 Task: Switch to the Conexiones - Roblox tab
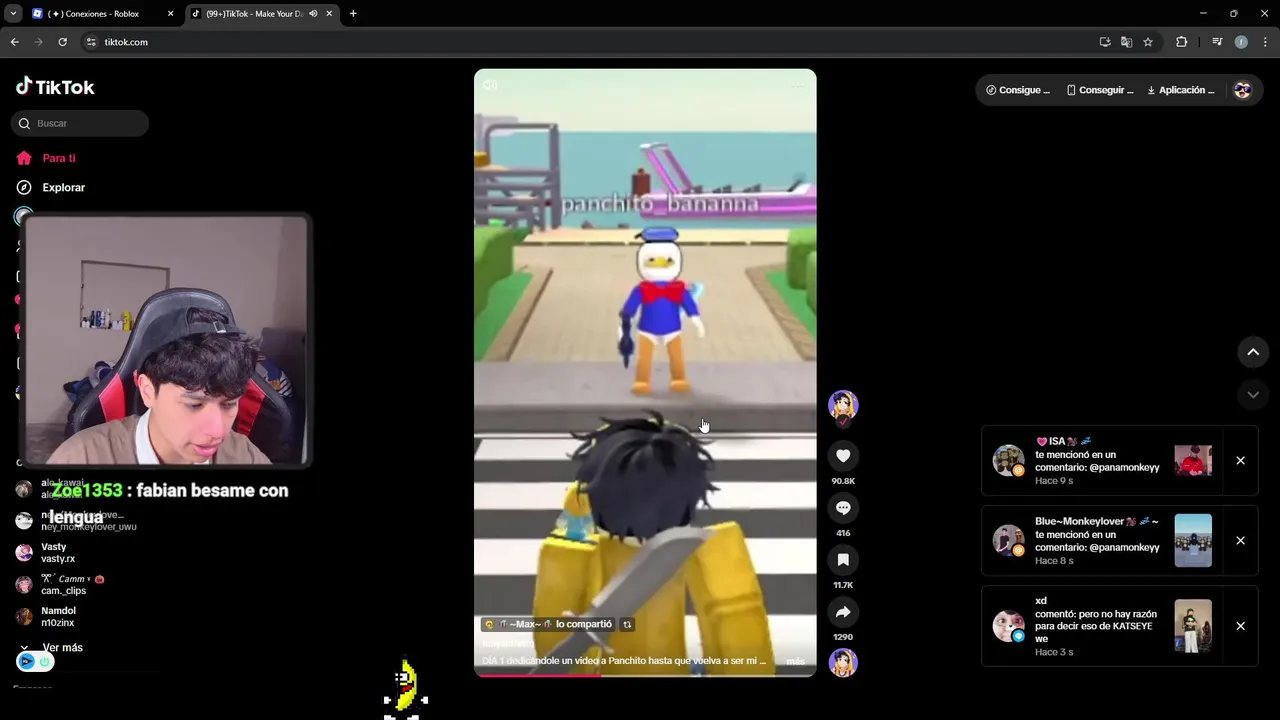pyautogui.click(x=102, y=14)
